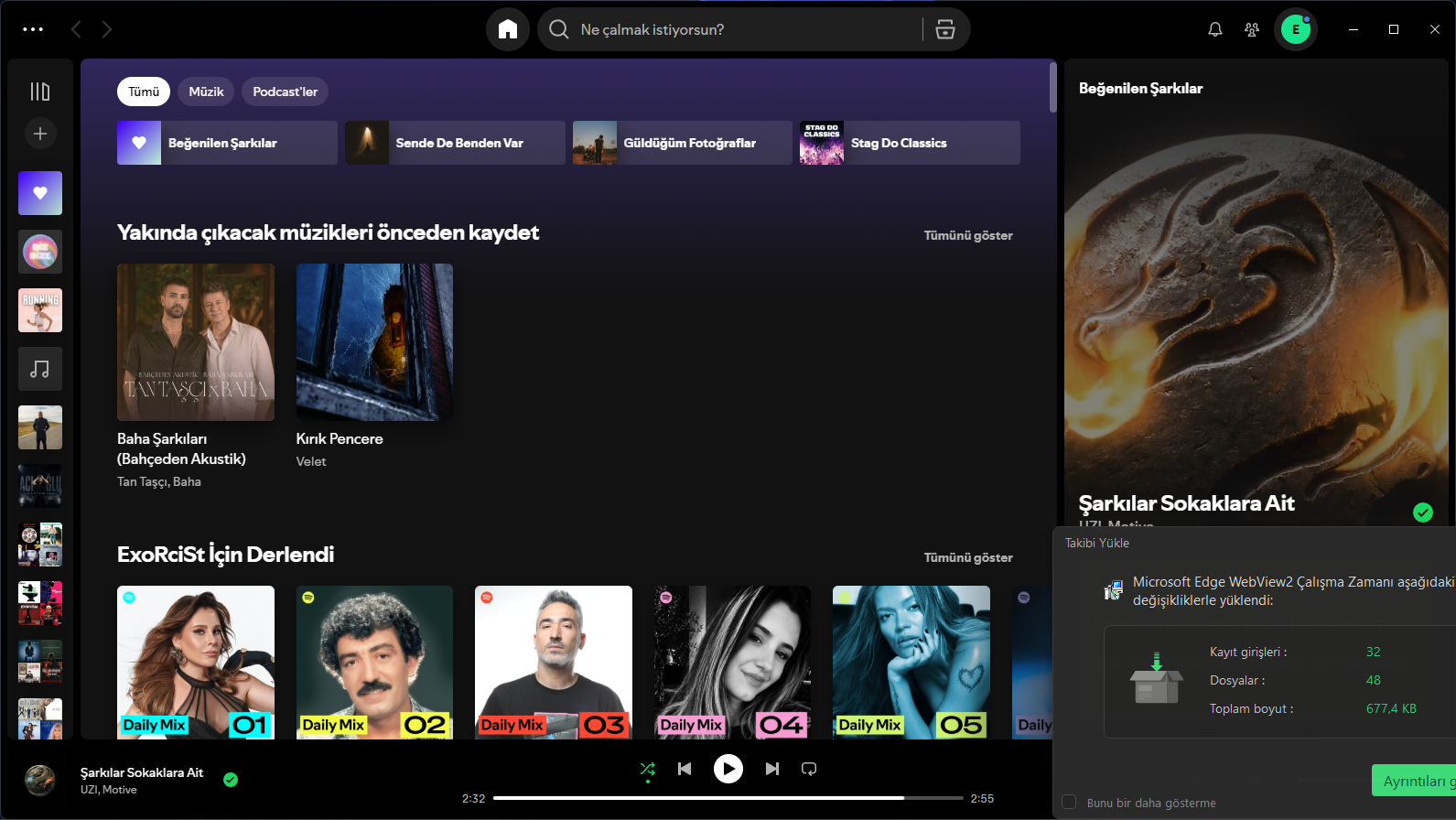Play the current song

728,769
